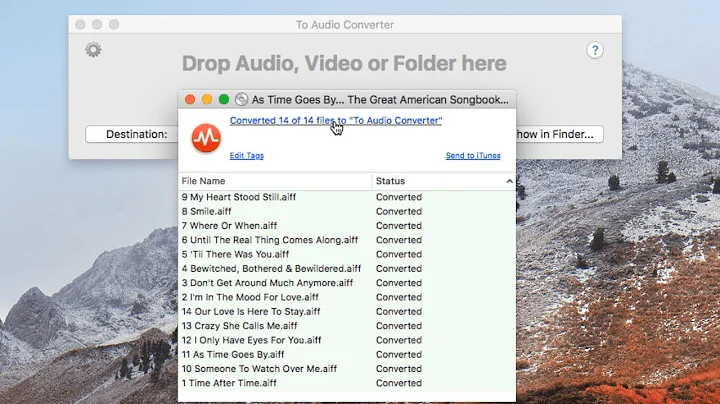Click the Converted status of 11 As Time Goes By.aiff
The height and width of the screenshot is (404, 720).
tap(399, 354)
